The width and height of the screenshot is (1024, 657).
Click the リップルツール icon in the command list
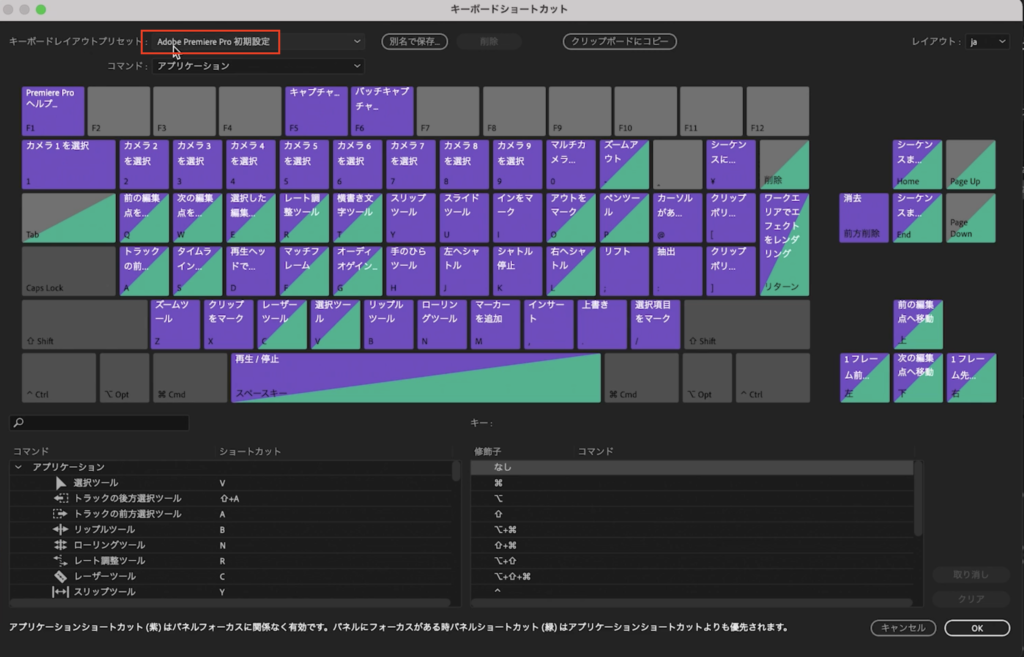(61, 530)
